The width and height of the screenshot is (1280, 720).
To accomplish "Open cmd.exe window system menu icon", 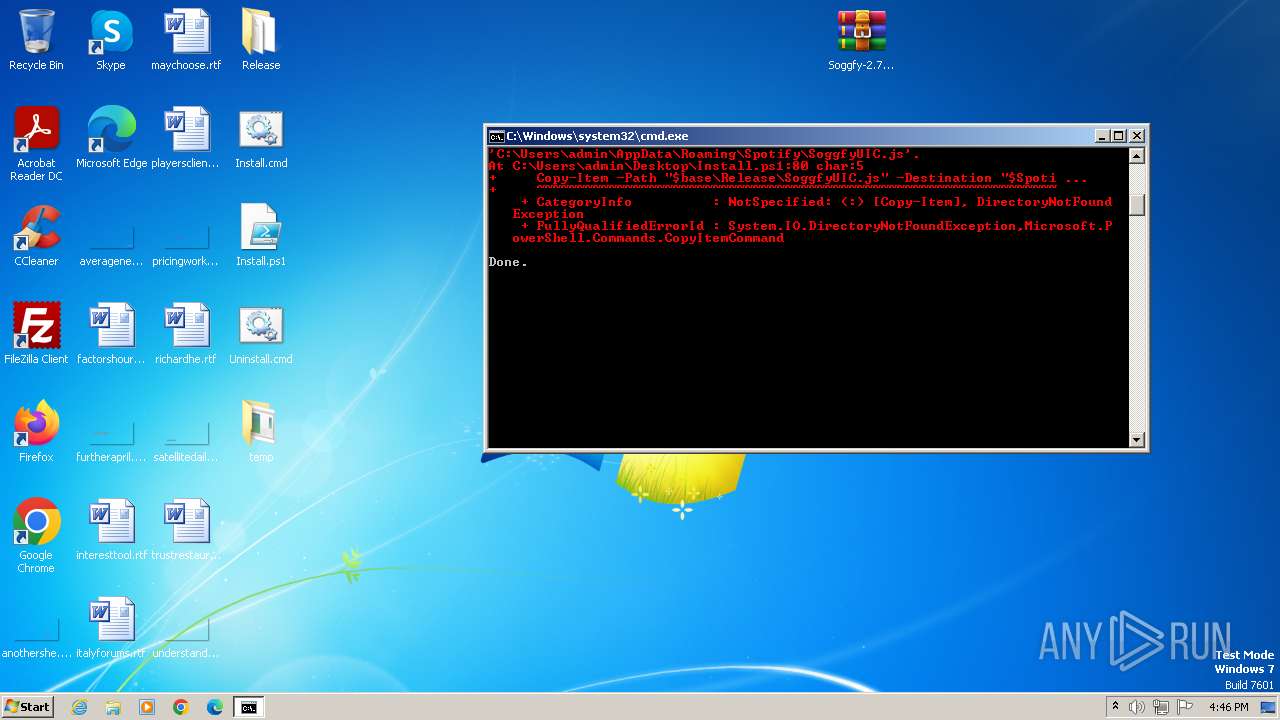I will point(496,136).
